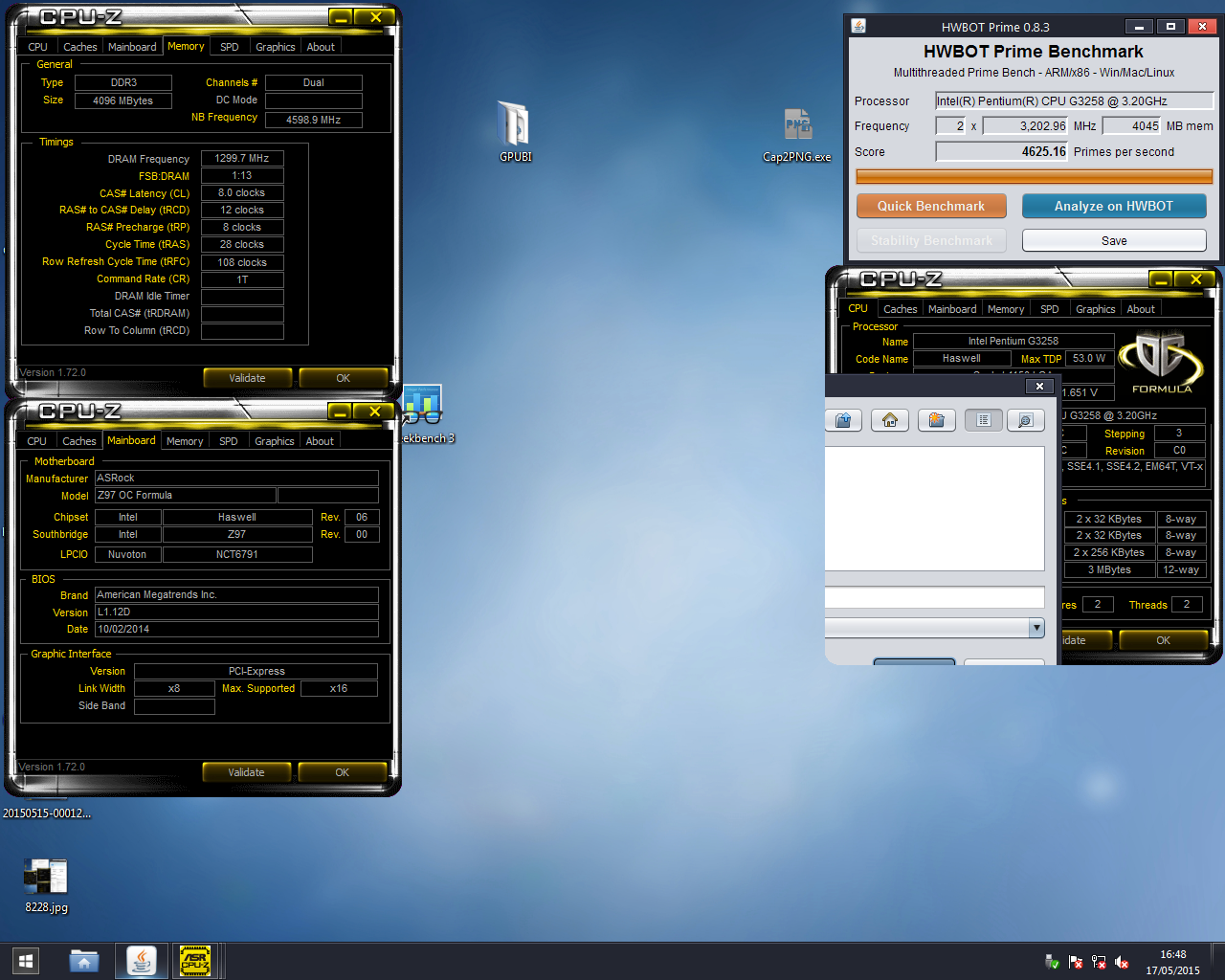Click the file list area in dialog
Screen dimensions: 1225x980
coord(934,508)
